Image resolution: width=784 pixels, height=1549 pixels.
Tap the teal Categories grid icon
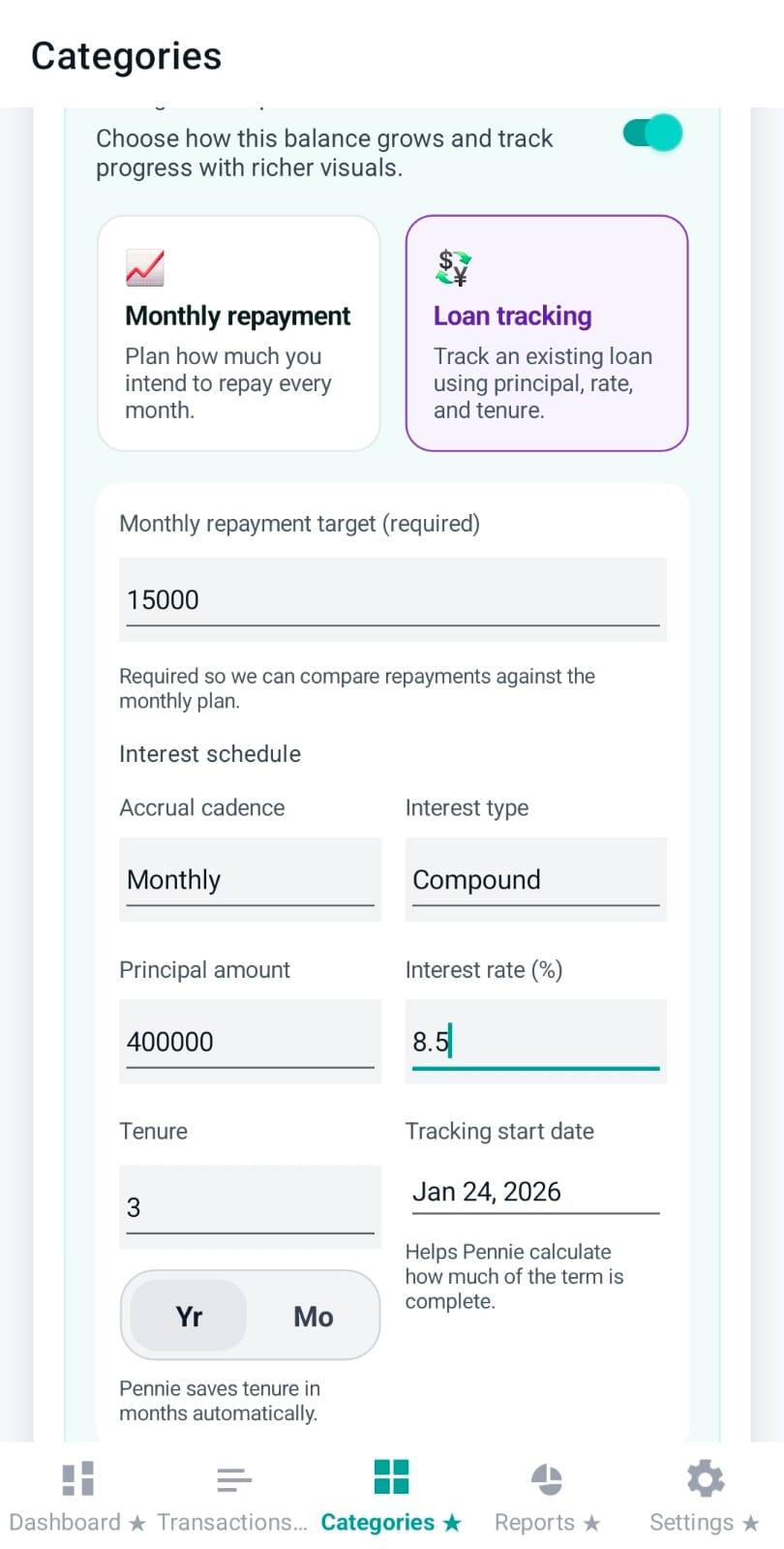[390, 1476]
